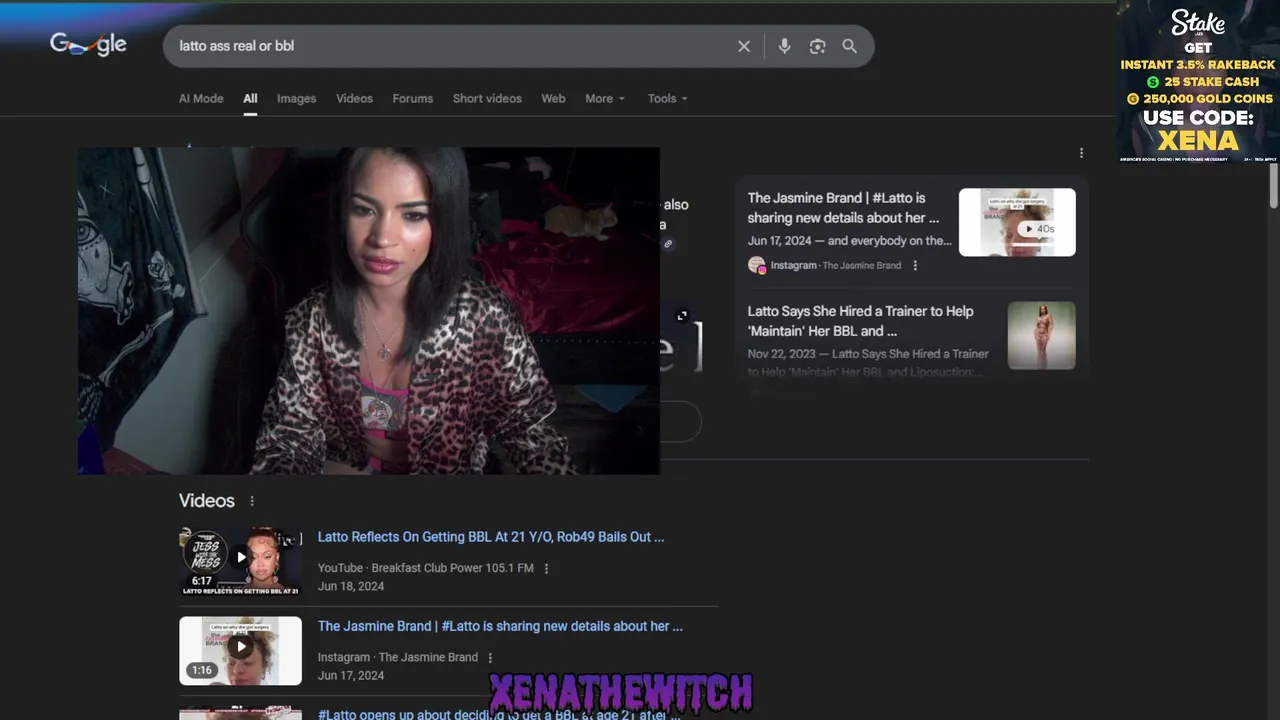Go to Google home via the logo
Image resolution: width=1280 pixels, height=720 pixels.
pos(88,45)
